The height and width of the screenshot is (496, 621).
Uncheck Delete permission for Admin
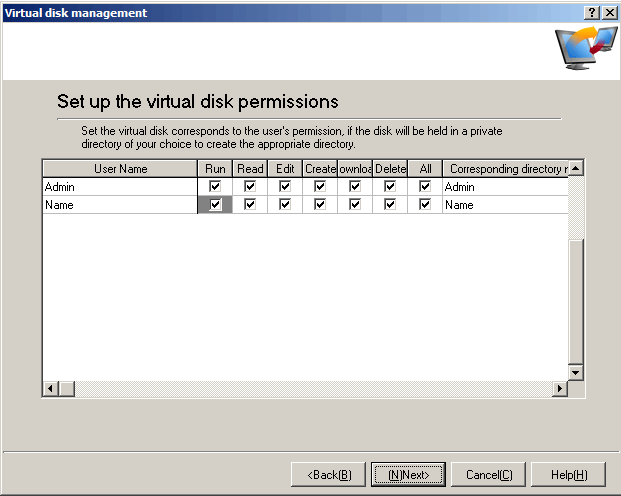(390, 187)
